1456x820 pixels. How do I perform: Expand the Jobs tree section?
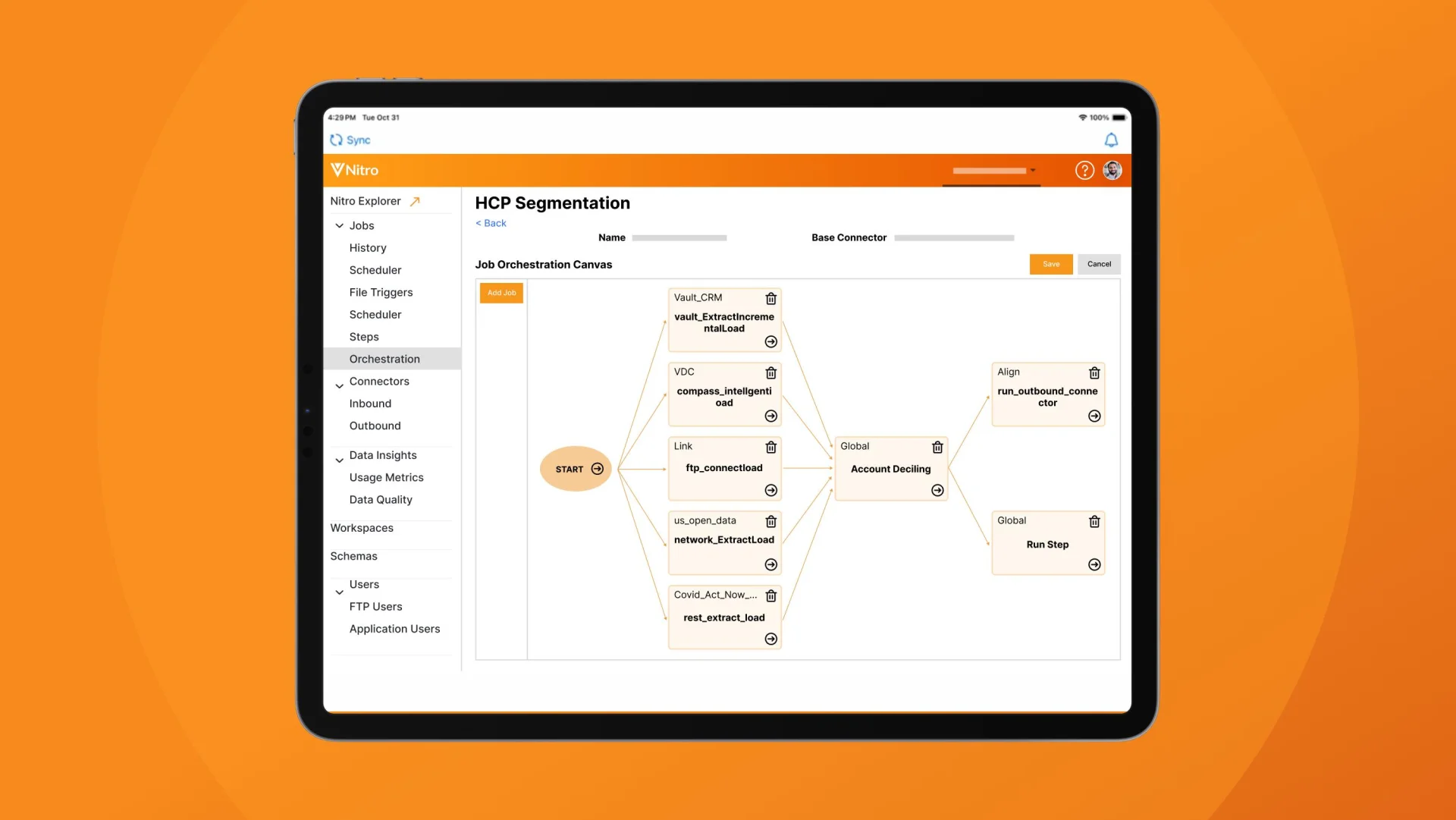pos(339,225)
